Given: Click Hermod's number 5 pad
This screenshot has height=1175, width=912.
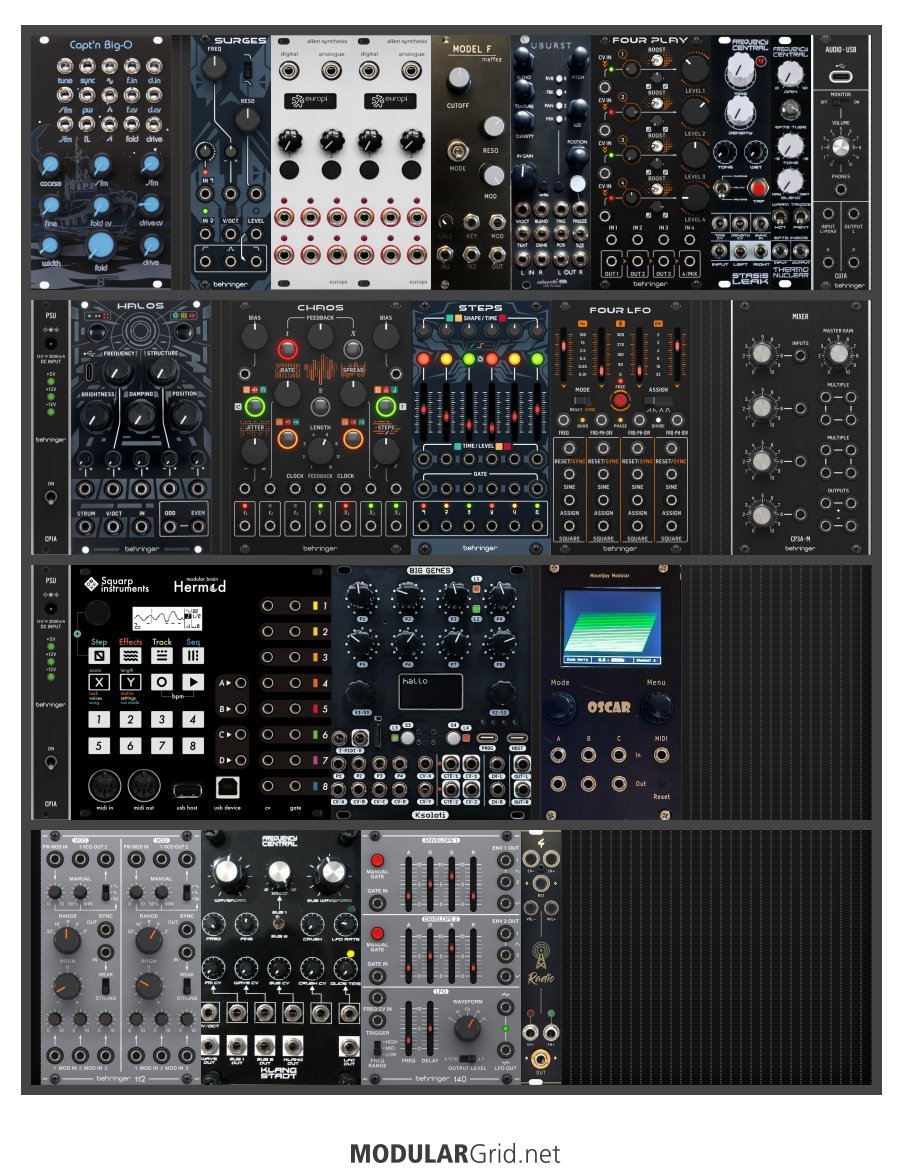Looking at the screenshot, I should click(x=99, y=746).
